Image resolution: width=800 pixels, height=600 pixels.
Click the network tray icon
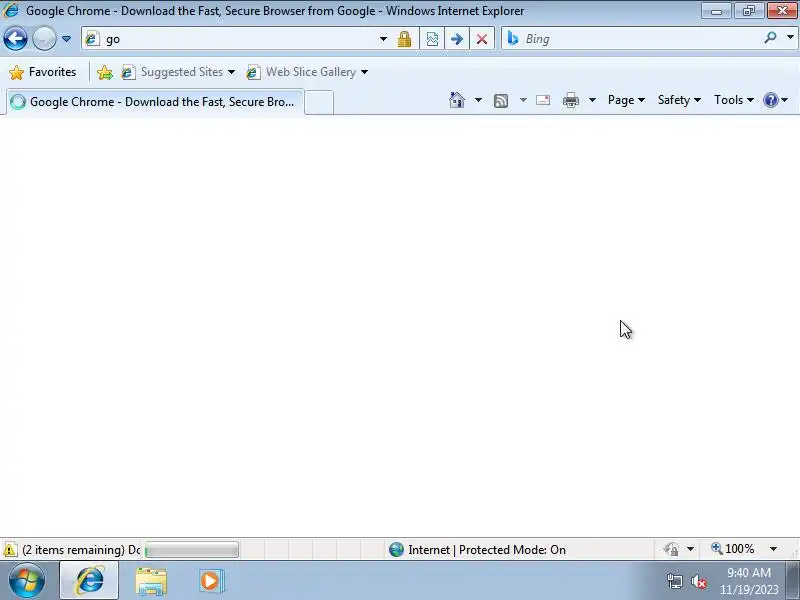coord(674,581)
